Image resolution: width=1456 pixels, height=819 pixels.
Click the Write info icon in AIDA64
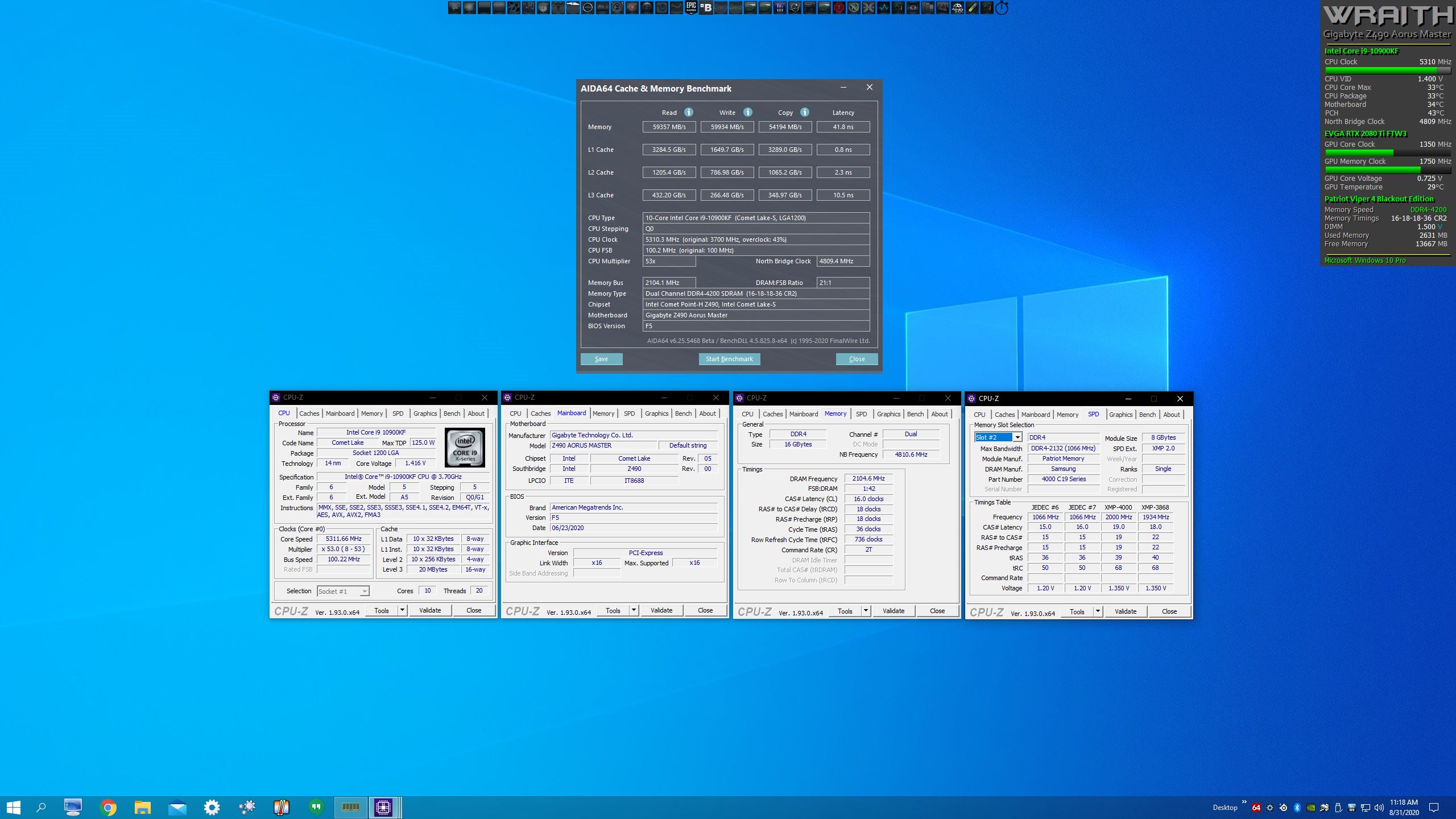[747, 112]
